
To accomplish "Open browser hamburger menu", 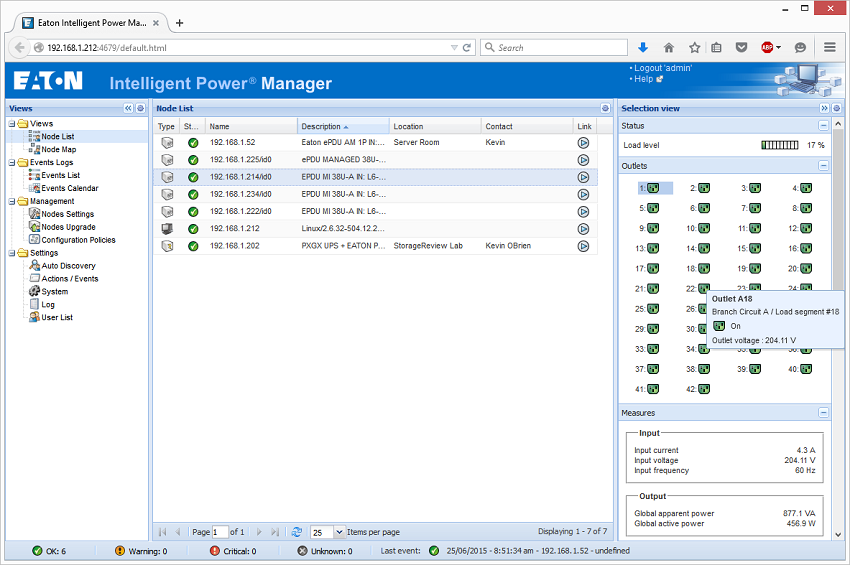I will tap(829, 48).
